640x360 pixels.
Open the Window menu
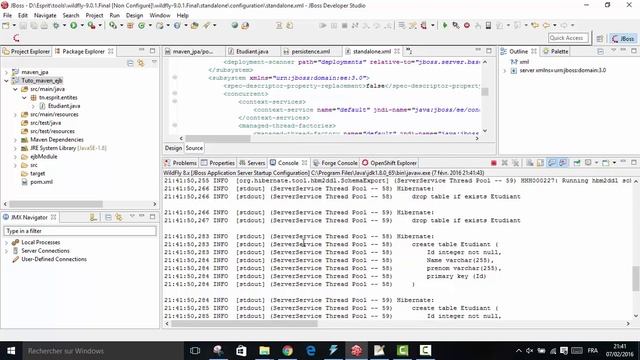[x=160, y=15]
